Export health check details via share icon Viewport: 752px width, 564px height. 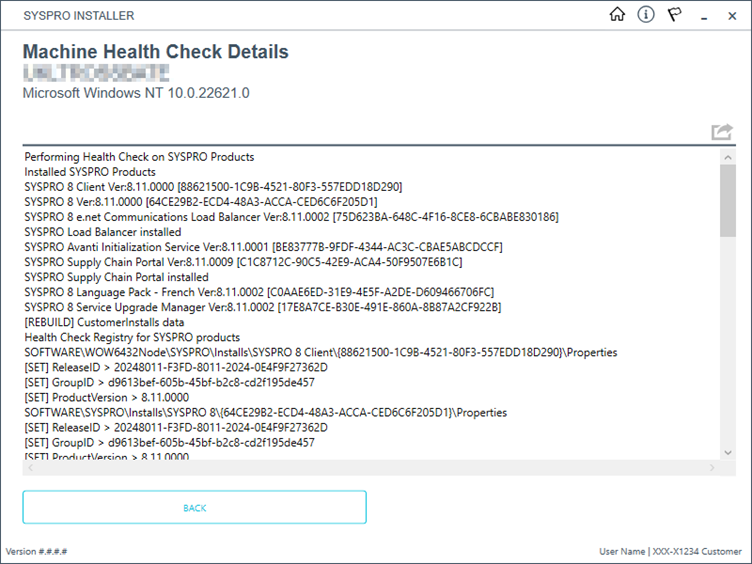click(721, 132)
